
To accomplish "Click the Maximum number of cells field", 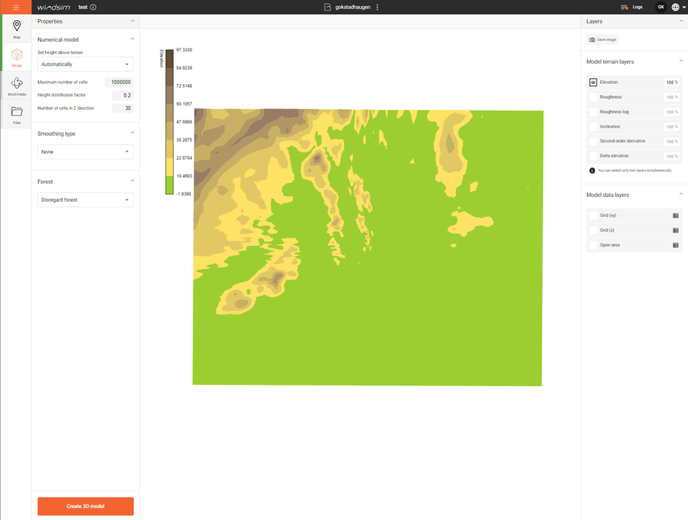I will point(119,83).
